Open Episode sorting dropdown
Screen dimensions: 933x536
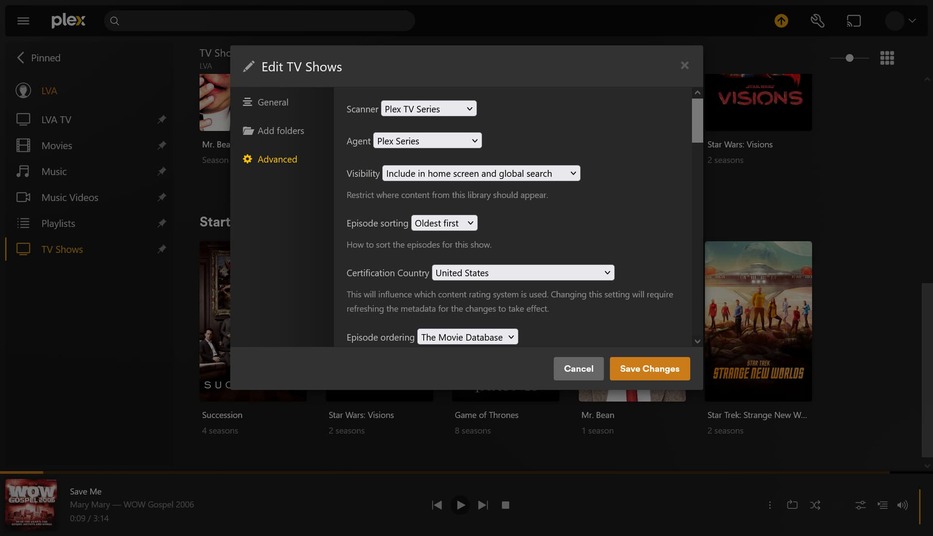coord(444,223)
